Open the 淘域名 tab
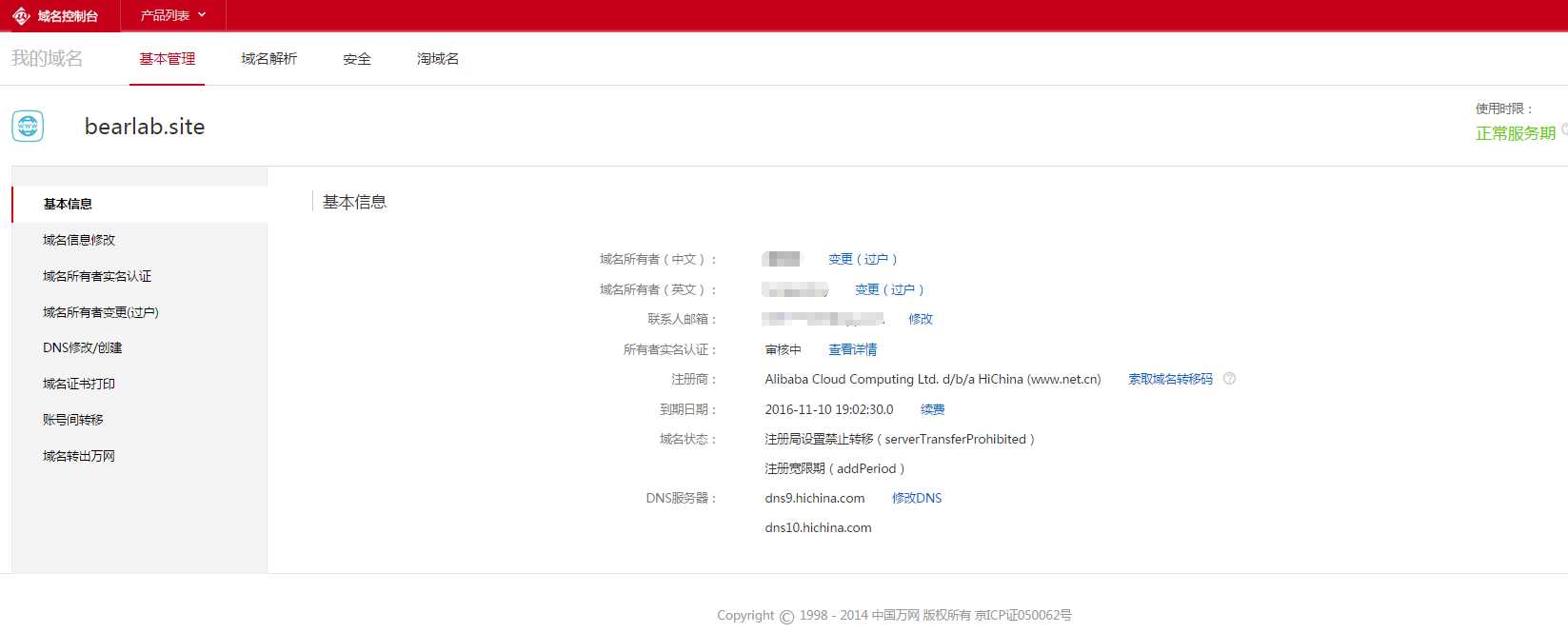This screenshot has width=1568, height=633. [x=438, y=59]
